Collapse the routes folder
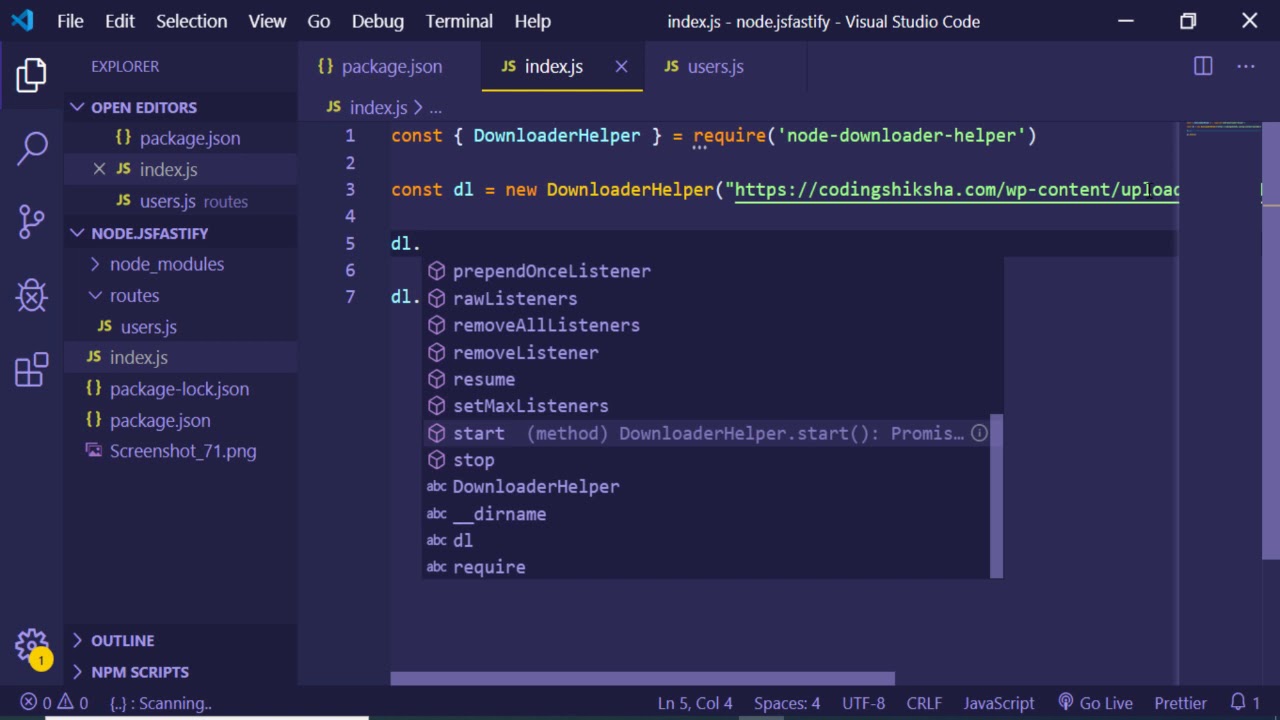 (x=134, y=295)
